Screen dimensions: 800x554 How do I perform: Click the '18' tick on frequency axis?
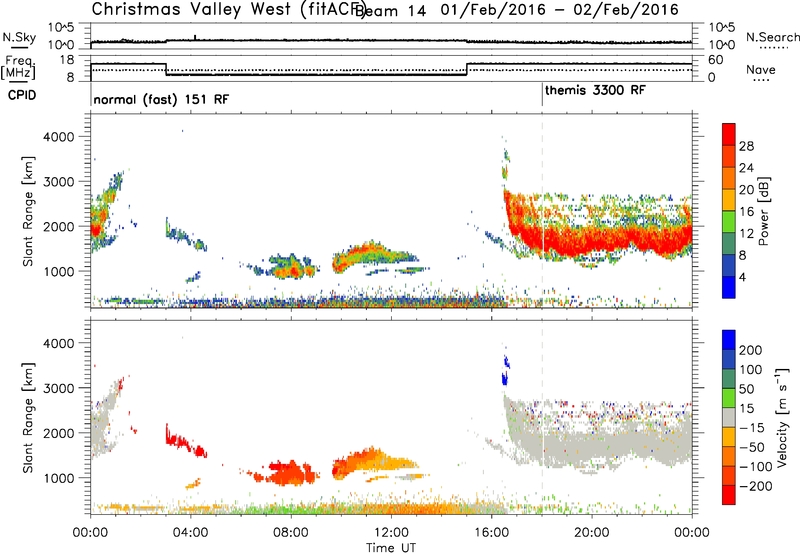67,60
